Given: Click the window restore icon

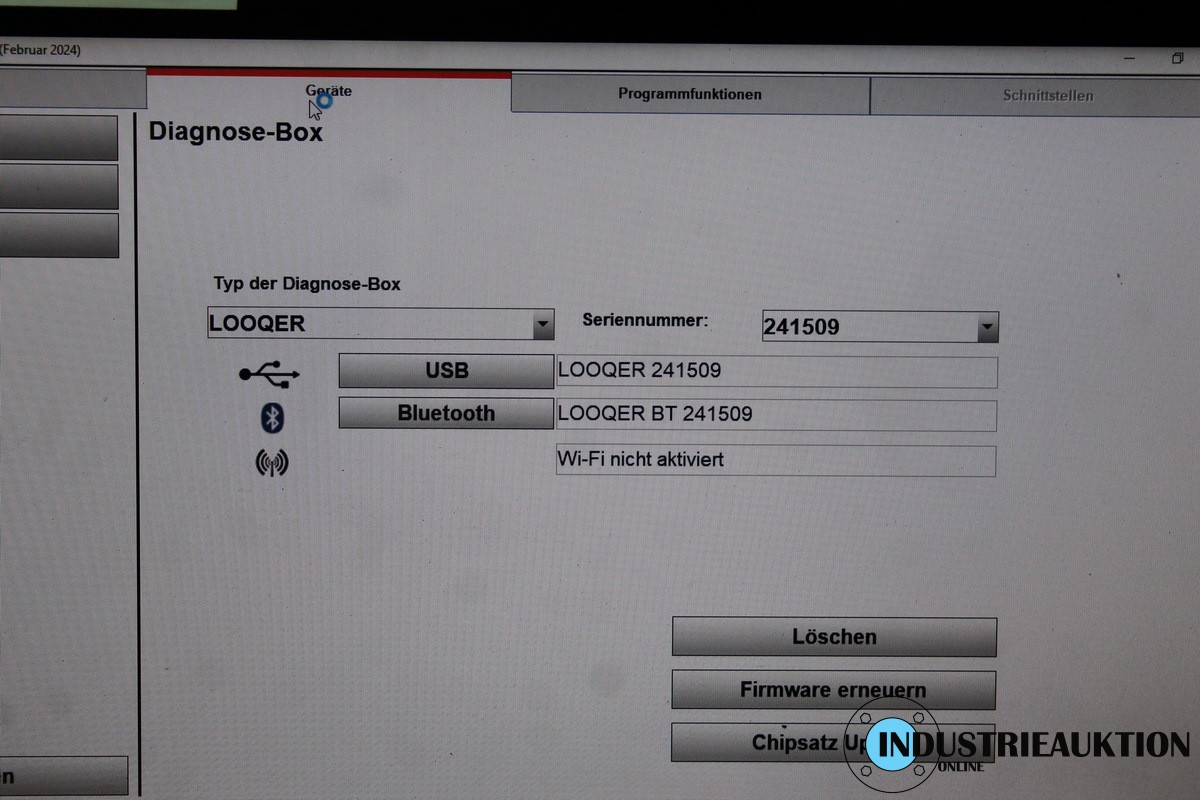Looking at the screenshot, I should (1177, 59).
